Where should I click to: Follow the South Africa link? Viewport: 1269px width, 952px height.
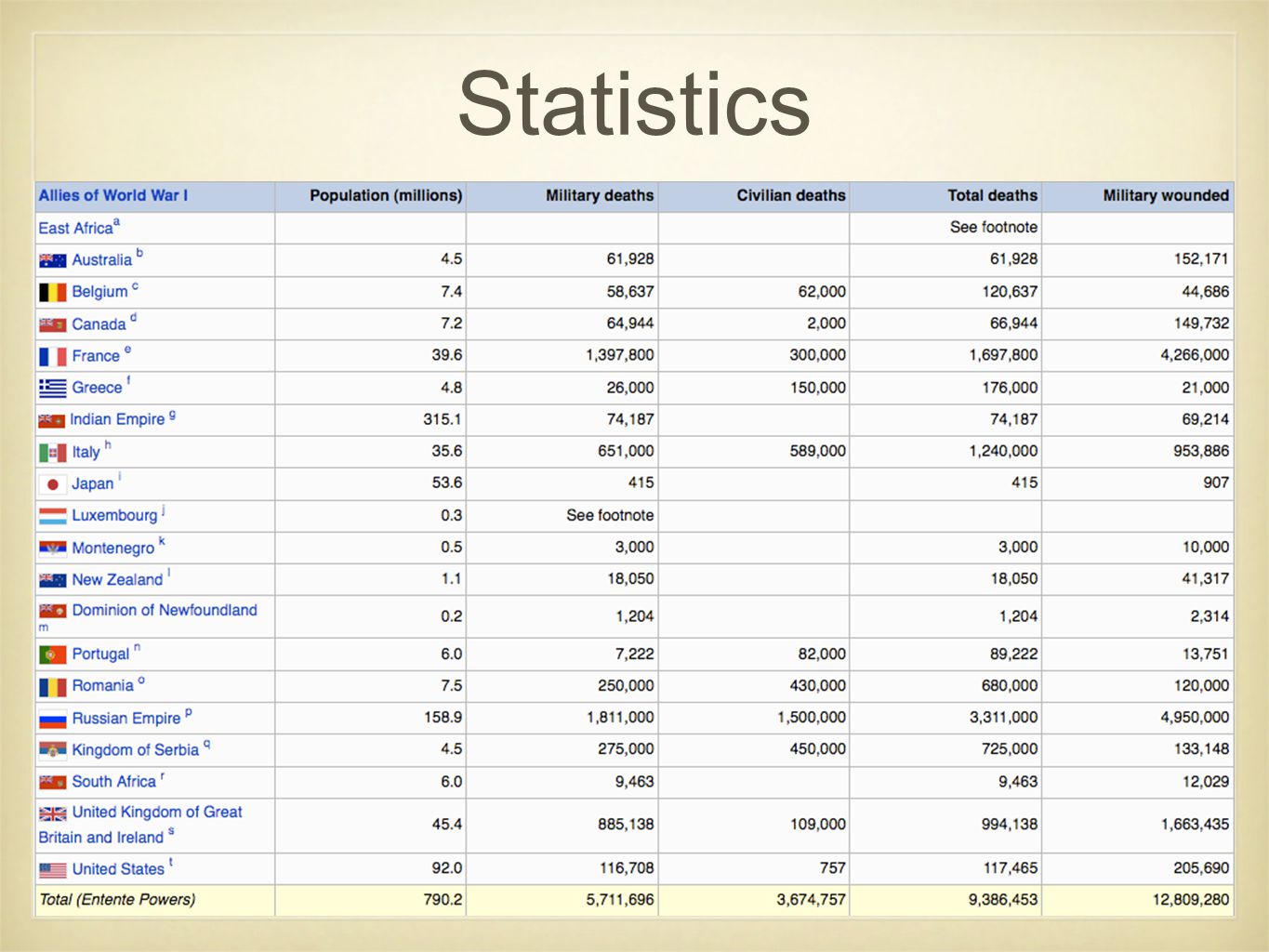[114, 782]
